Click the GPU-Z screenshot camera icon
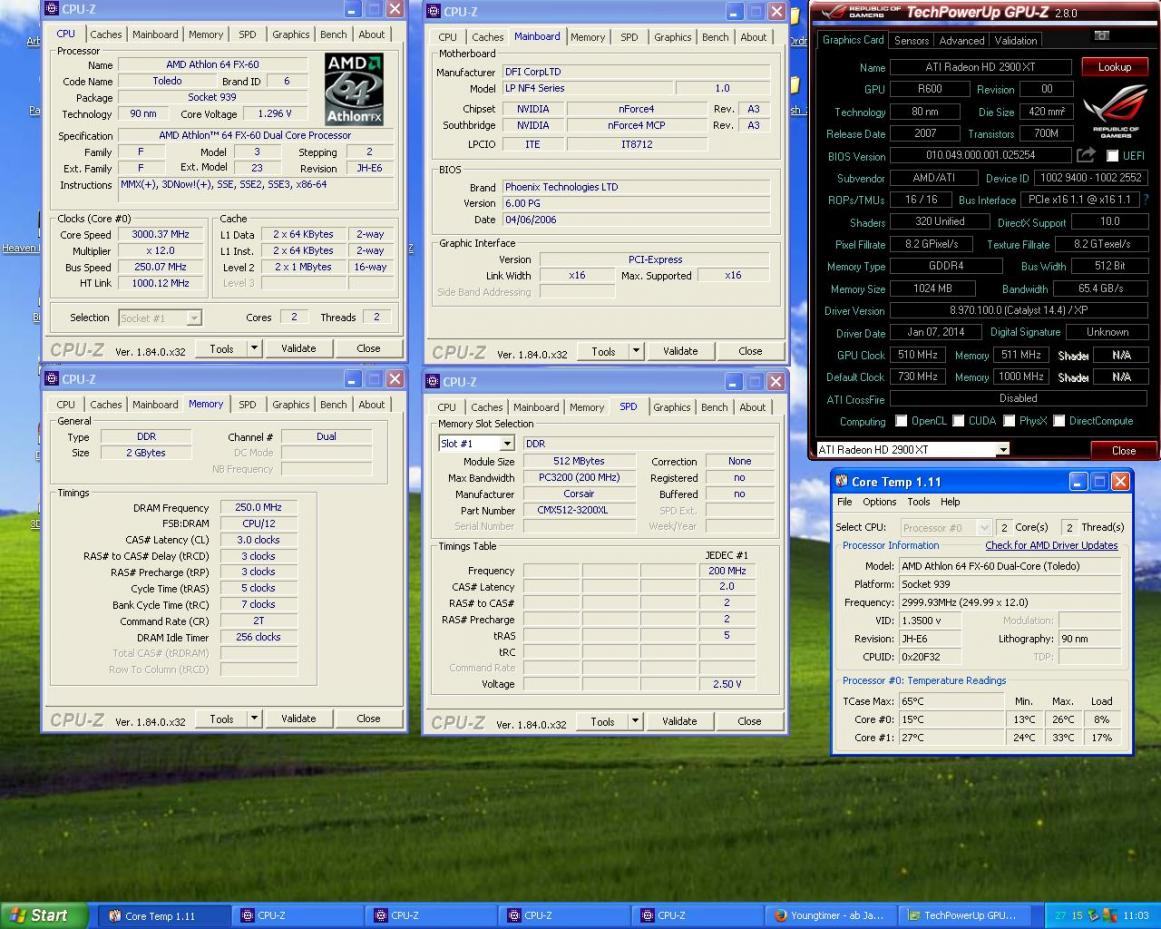This screenshot has width=1161, height=929. (1102, 36)
